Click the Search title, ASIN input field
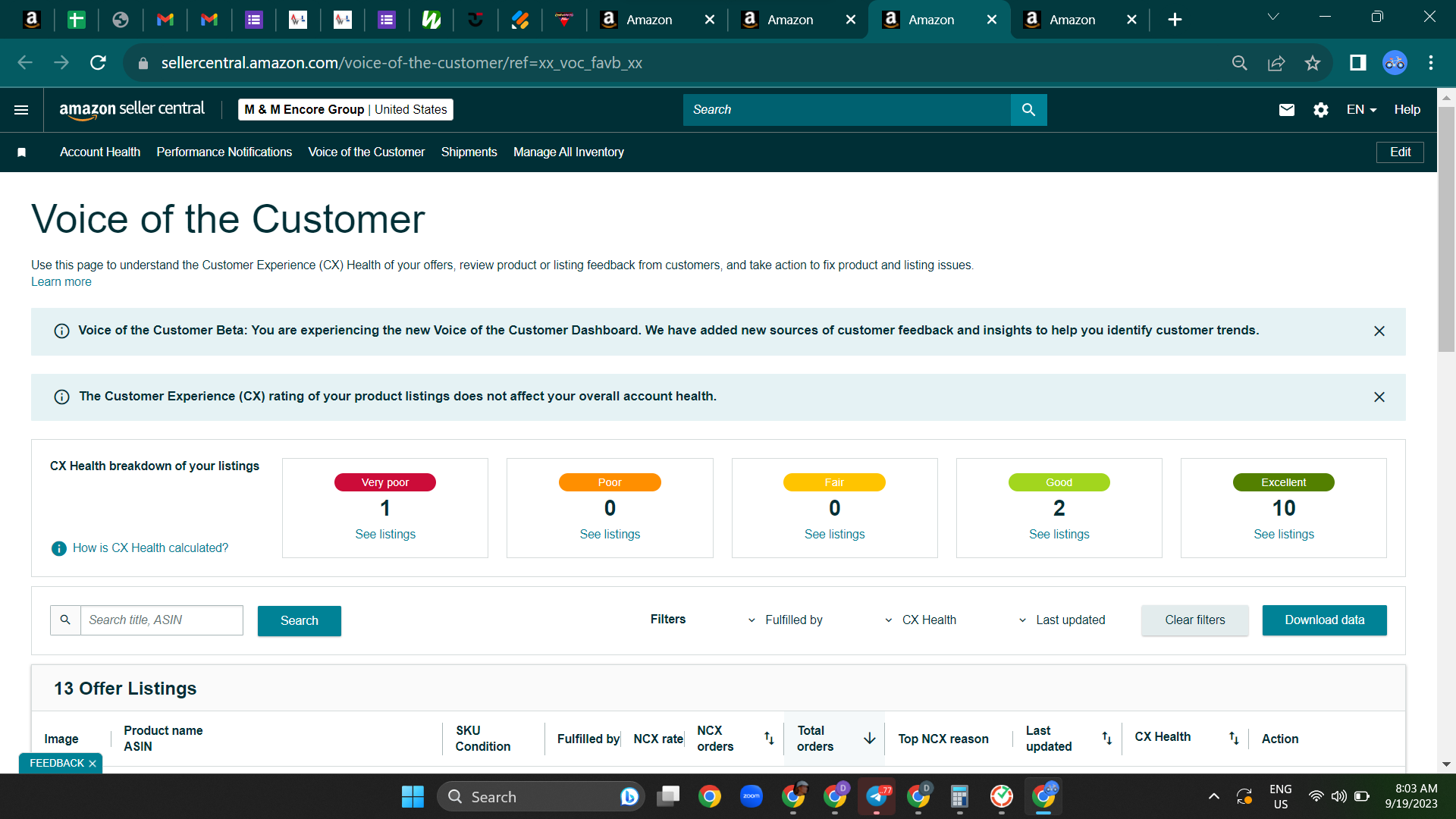 click(x=162, y=620)
